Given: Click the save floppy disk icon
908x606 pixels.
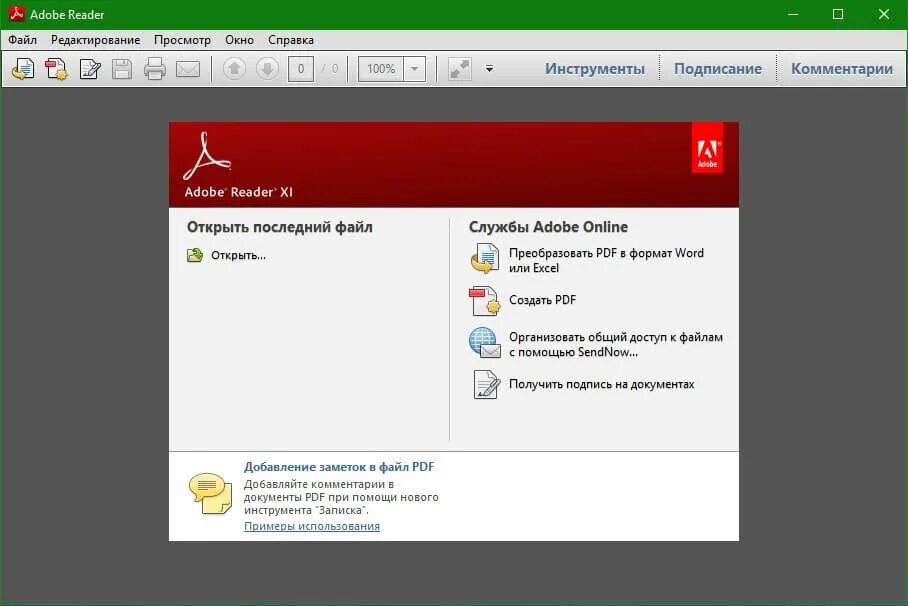Looking at the screenshot, I should coord(122,69).
